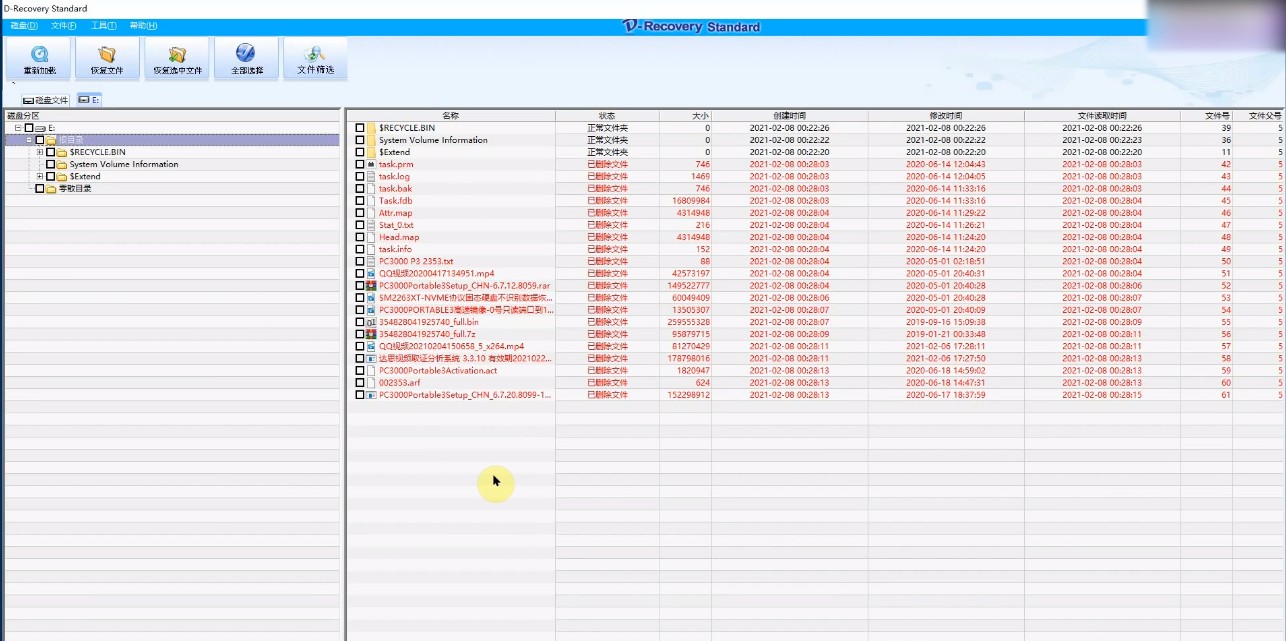Sort by the 修改时间 column header
This screenshot has height=641, width=1286.
(946, 116)
